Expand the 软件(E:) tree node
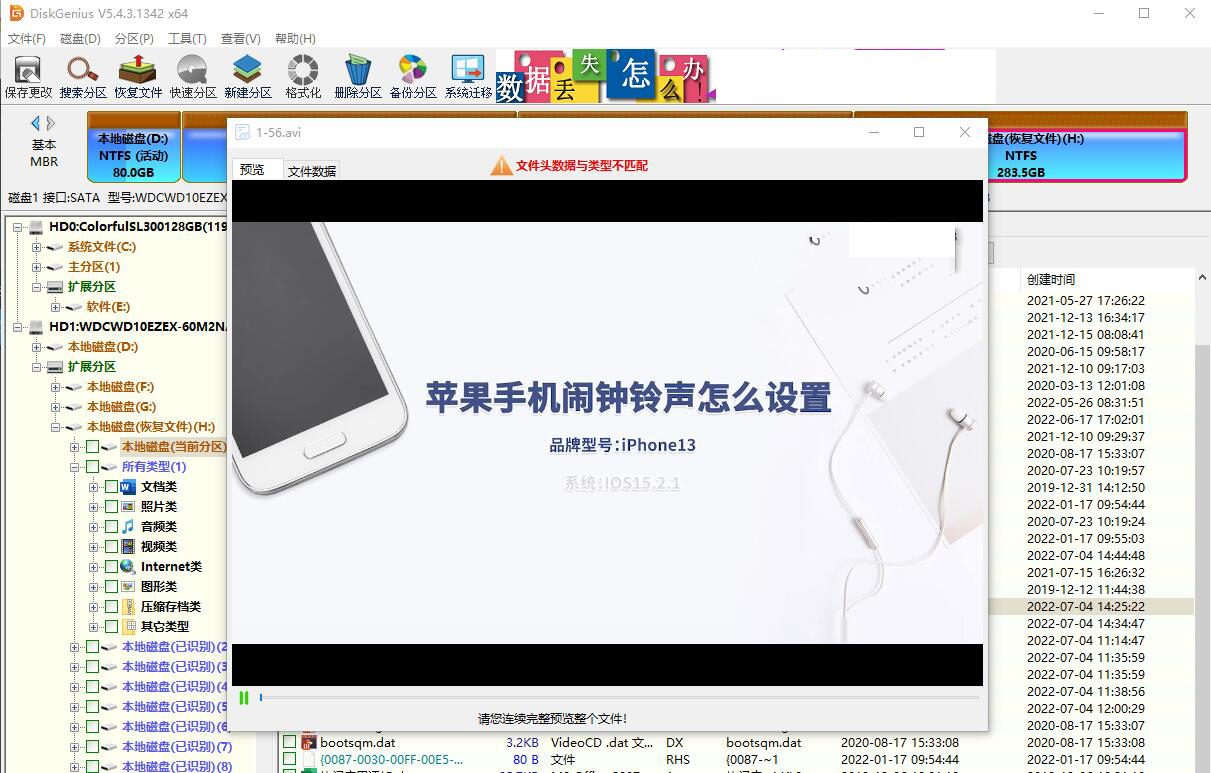The height and width of the screenshot is (773, 1211). click(56, 307)
